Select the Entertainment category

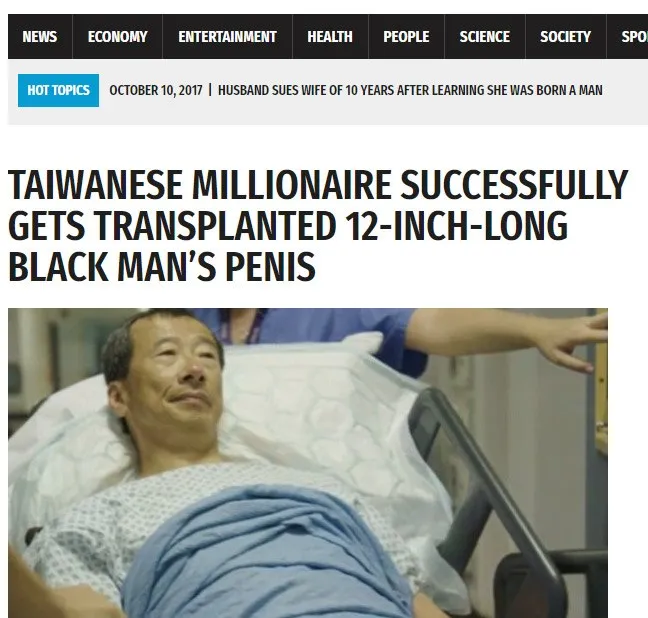[227, 37]
